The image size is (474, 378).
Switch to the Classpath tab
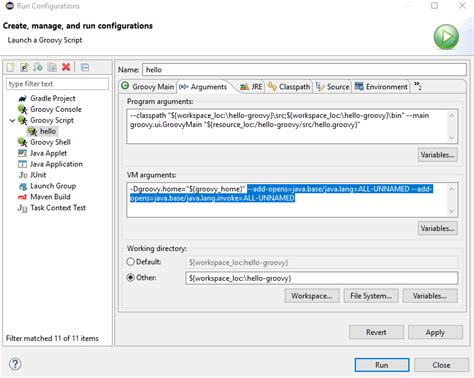click(289, 87)
